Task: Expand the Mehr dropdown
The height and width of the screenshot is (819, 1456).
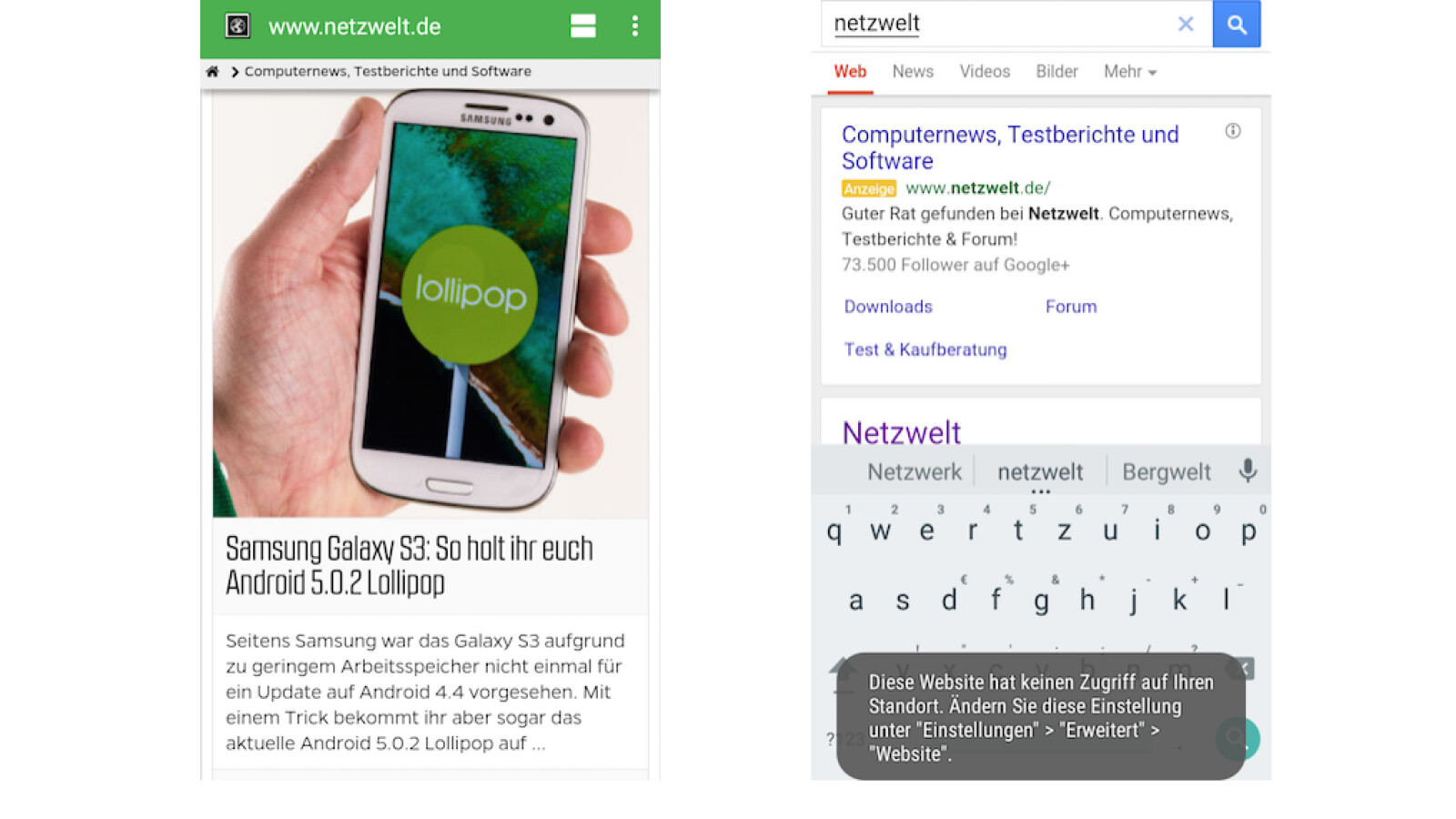Action: click(1130, 71)
